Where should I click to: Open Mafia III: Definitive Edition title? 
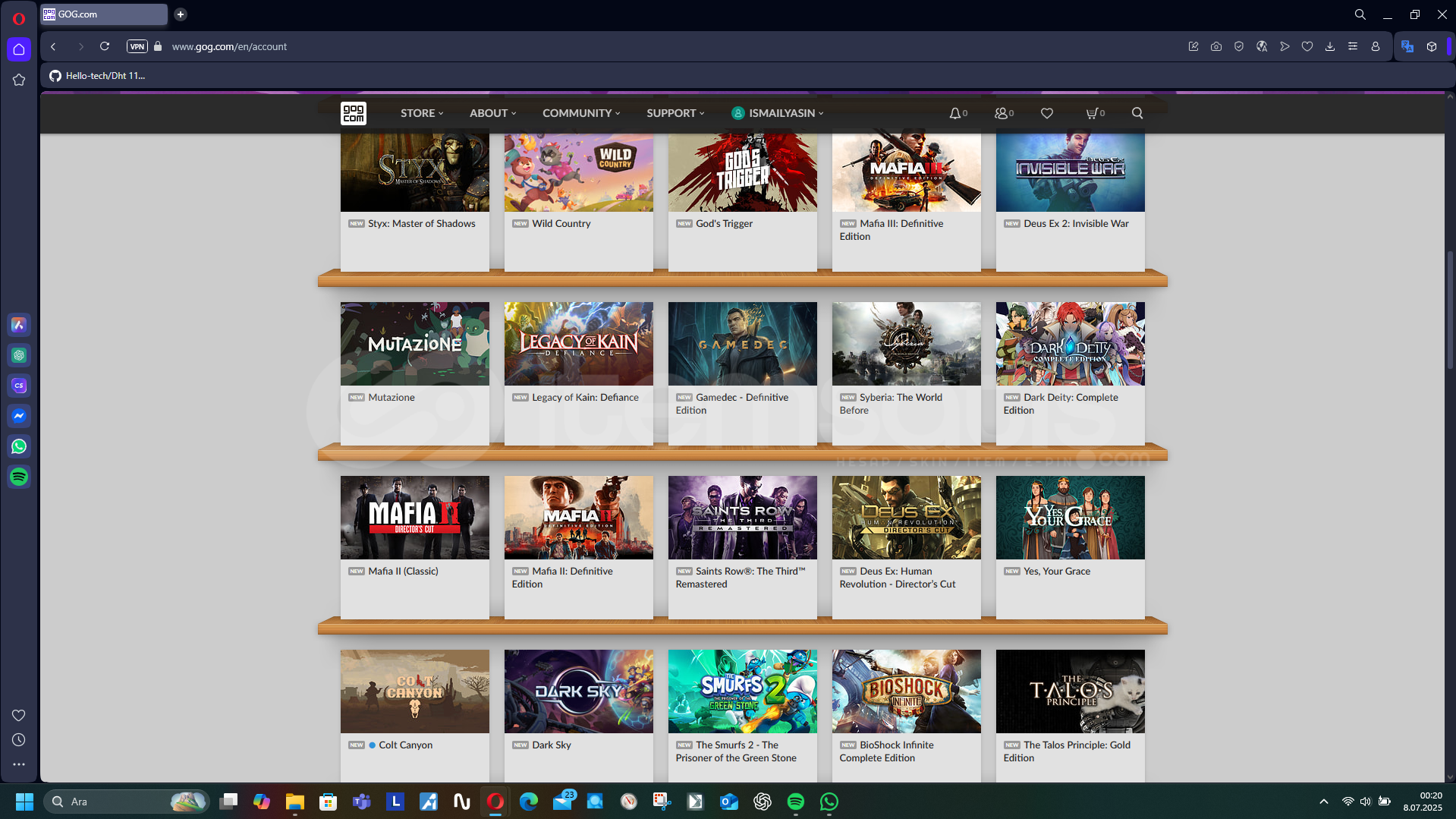click(892, 230)
